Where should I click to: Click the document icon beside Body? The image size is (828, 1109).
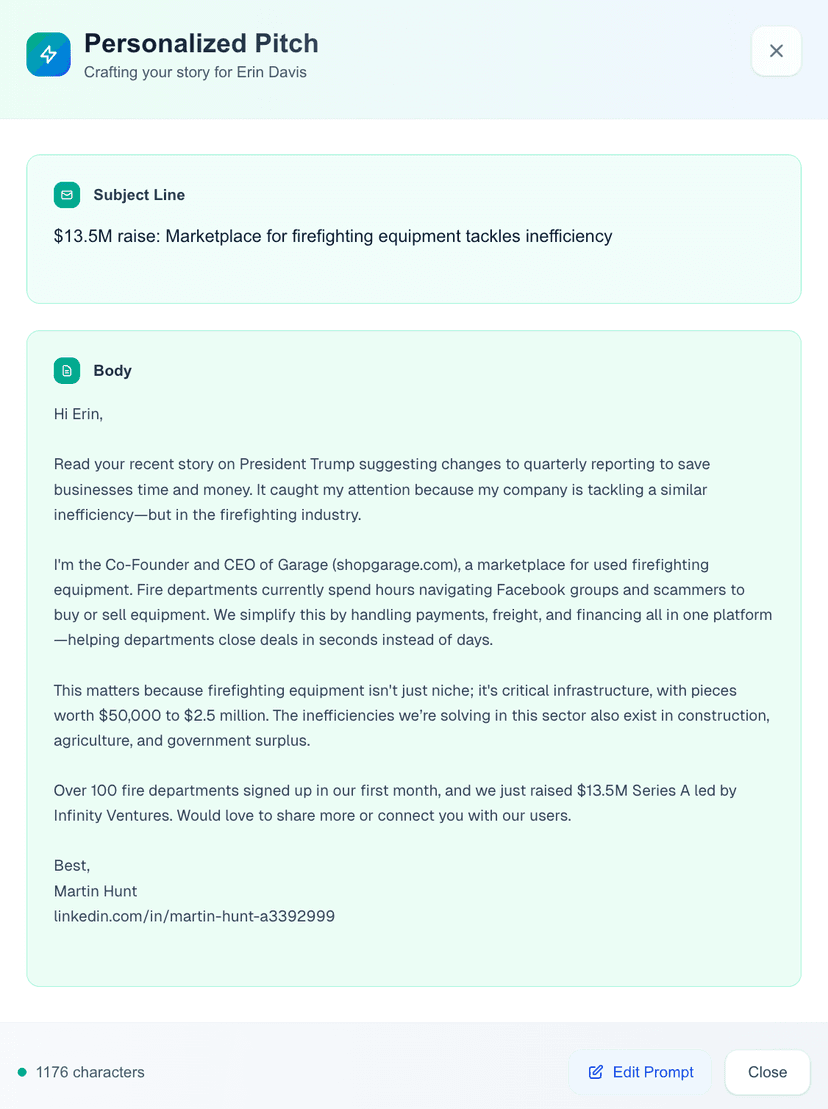pos(67,371)
